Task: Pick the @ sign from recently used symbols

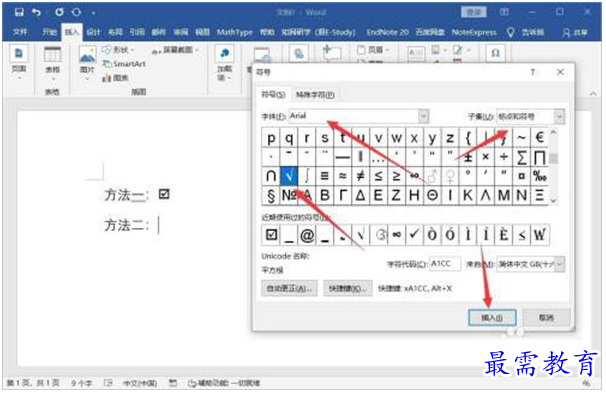Action: pos(307,235)
